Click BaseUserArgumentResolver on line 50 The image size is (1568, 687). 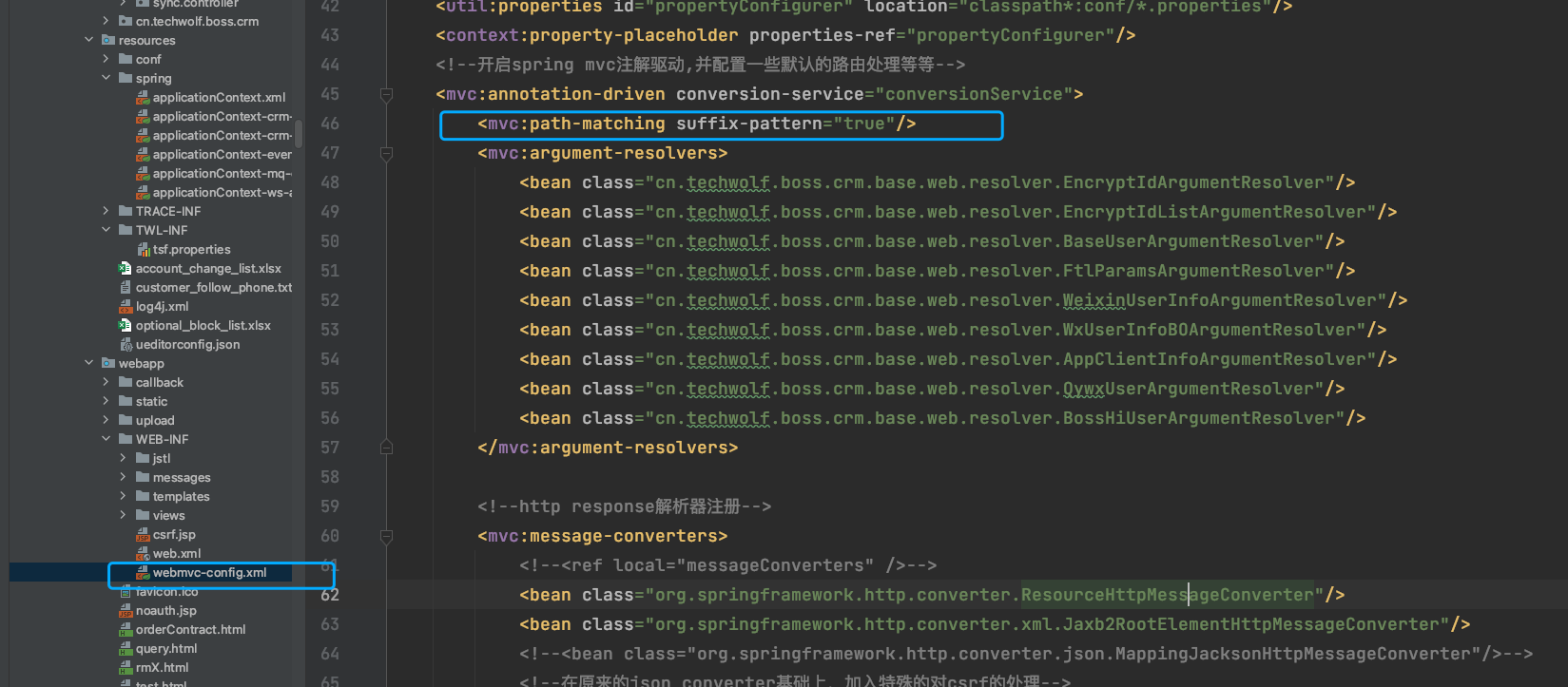pos(1189,241)
